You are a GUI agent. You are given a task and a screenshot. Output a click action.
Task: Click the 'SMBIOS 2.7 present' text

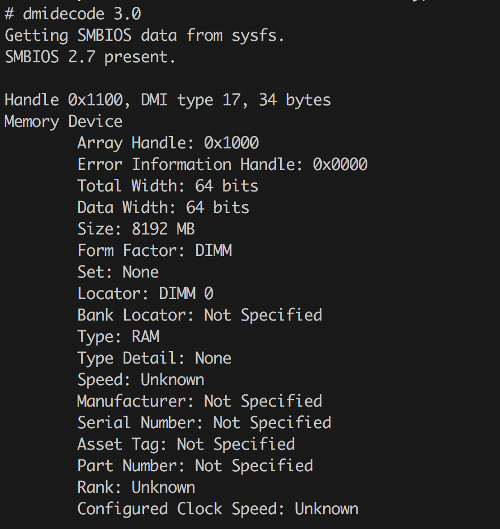[x=90, y=57]
